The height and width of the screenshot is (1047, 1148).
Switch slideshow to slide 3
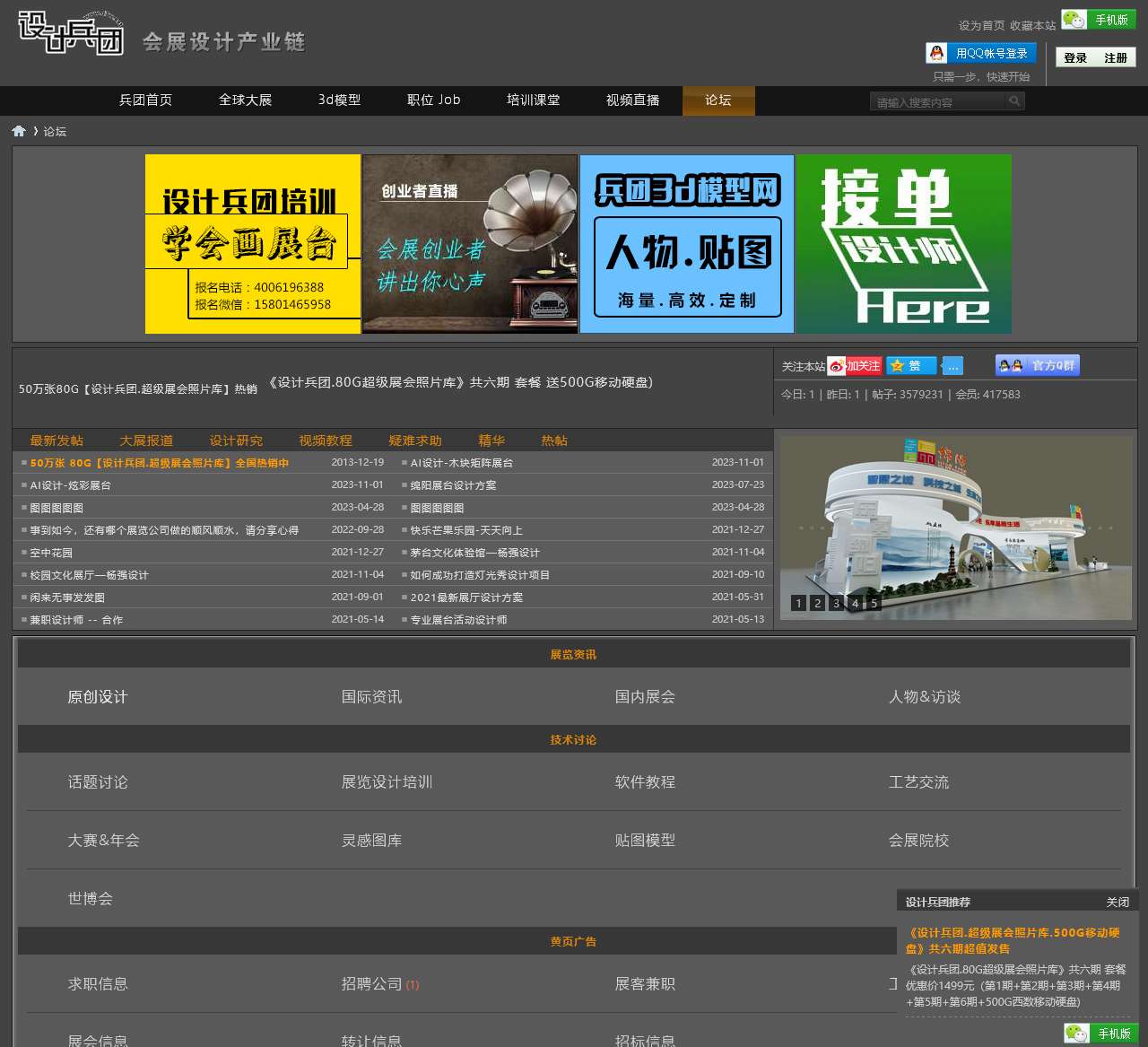[x=836, y=603]
